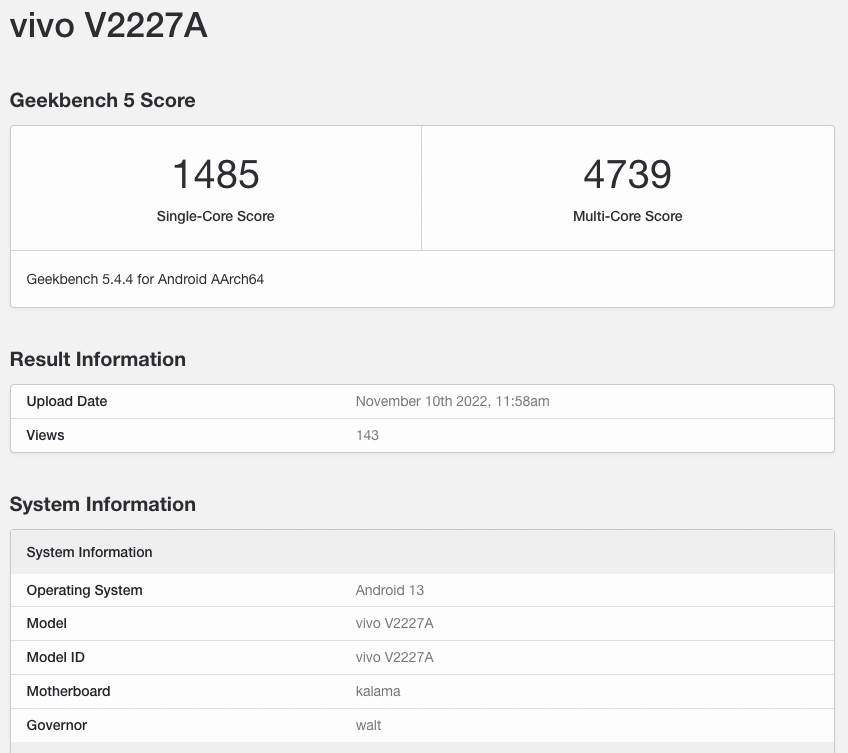Select the multi-core score 4739
Screen dimensions: 848x753
(x=627, y=174)
